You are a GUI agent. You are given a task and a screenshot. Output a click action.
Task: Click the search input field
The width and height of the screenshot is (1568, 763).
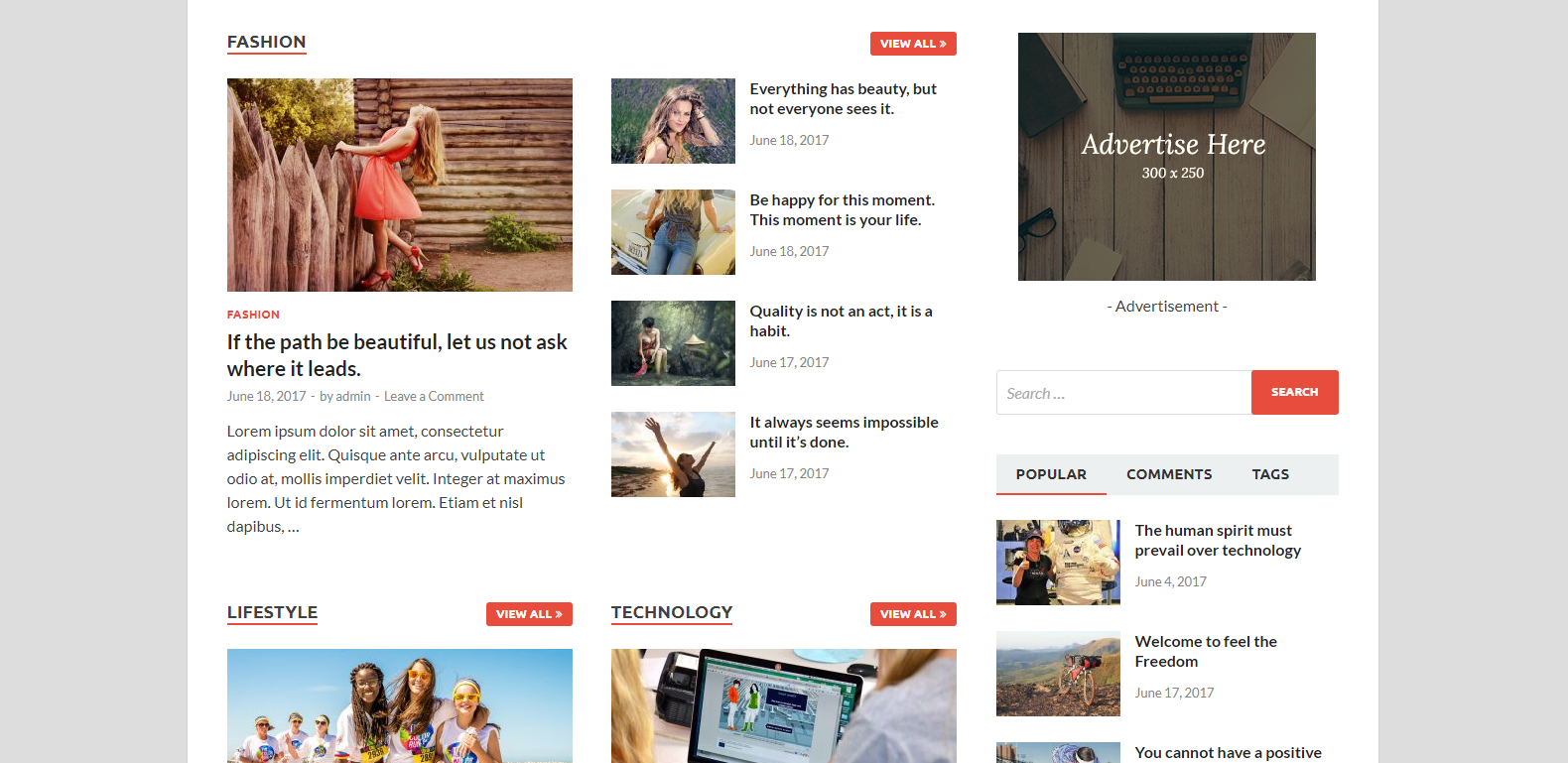[1123, 393]
